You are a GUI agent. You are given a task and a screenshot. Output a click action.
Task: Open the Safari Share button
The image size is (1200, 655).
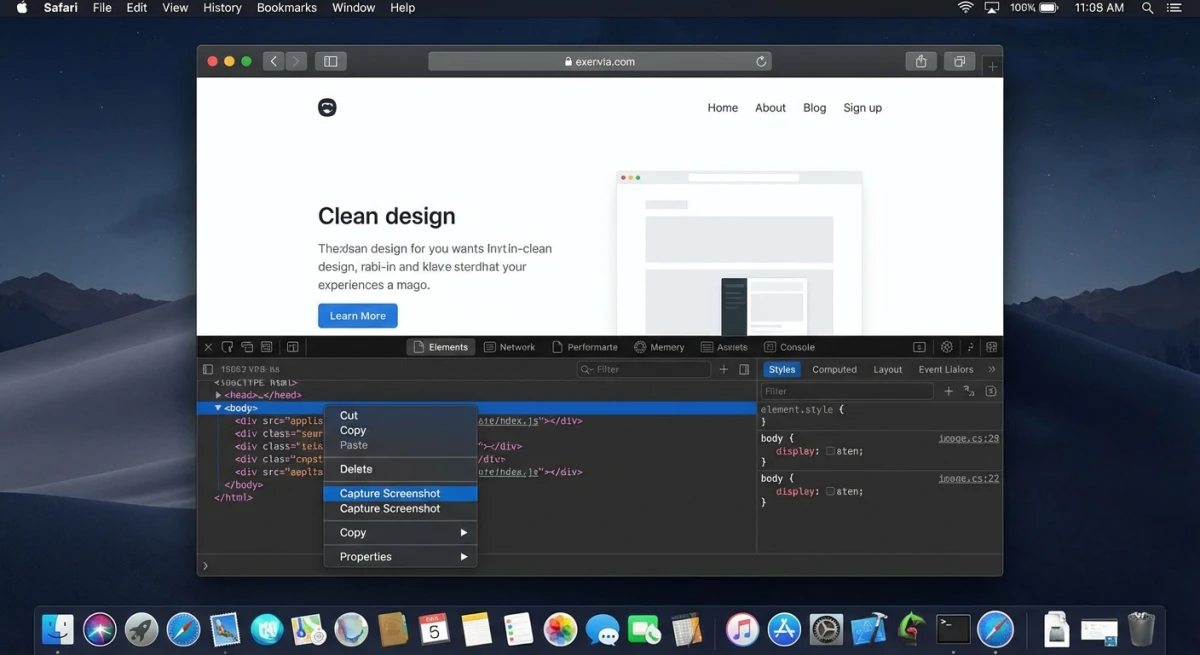tap(921, 61)
